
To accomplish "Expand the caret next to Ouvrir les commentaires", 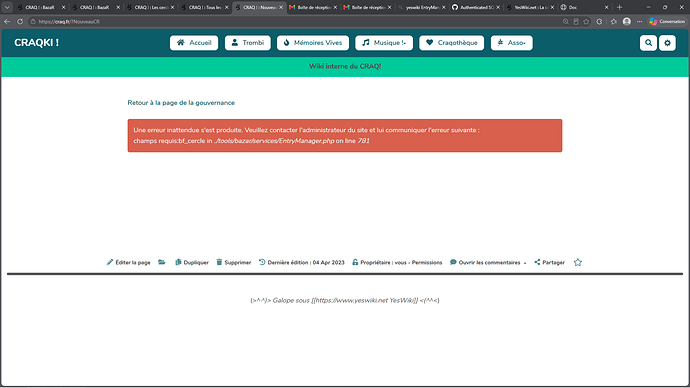I will (525, 263).
